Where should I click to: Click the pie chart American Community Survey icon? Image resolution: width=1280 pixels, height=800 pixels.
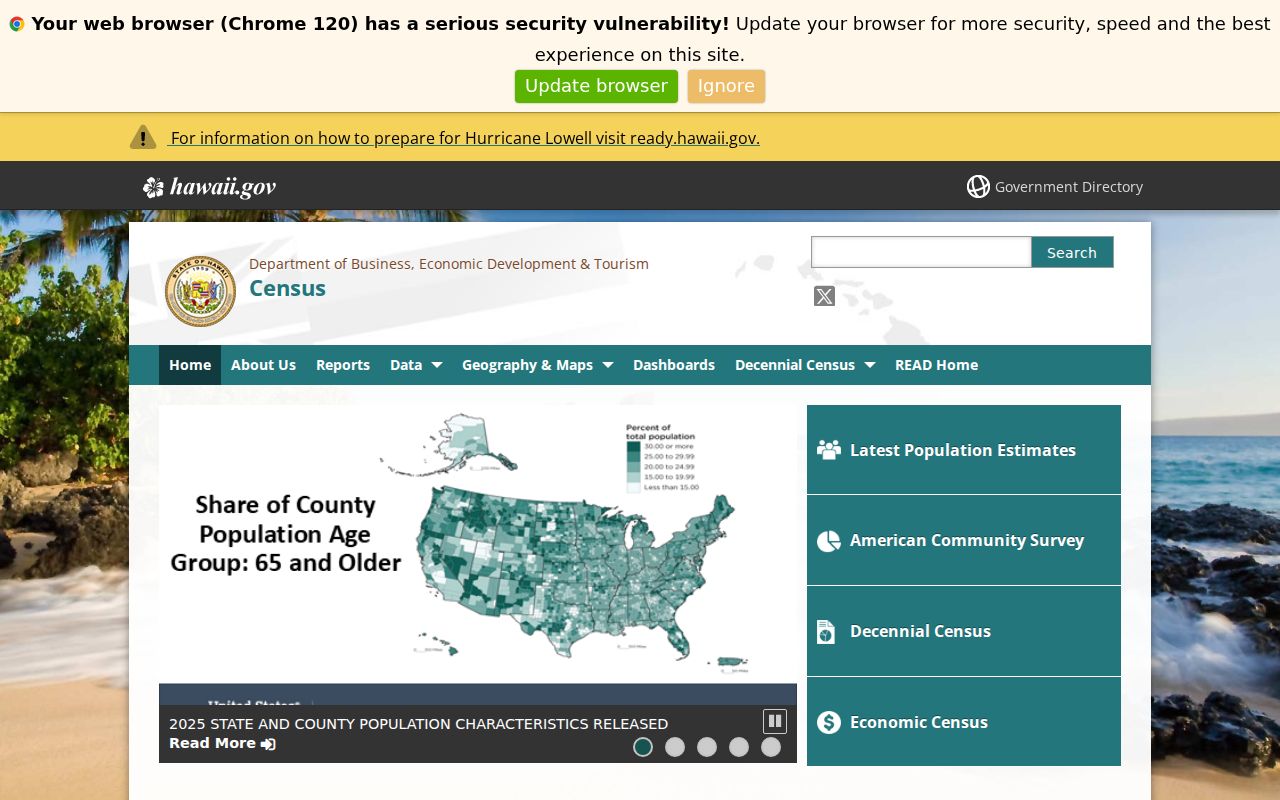[x=829, y=541]
